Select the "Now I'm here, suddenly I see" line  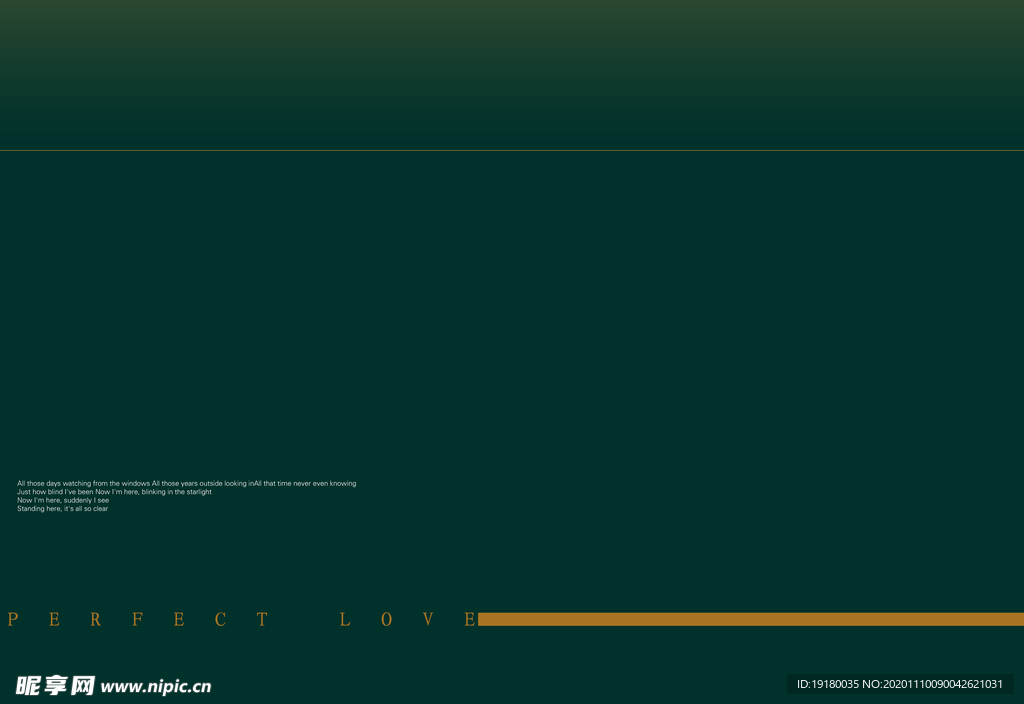(63, 500)
